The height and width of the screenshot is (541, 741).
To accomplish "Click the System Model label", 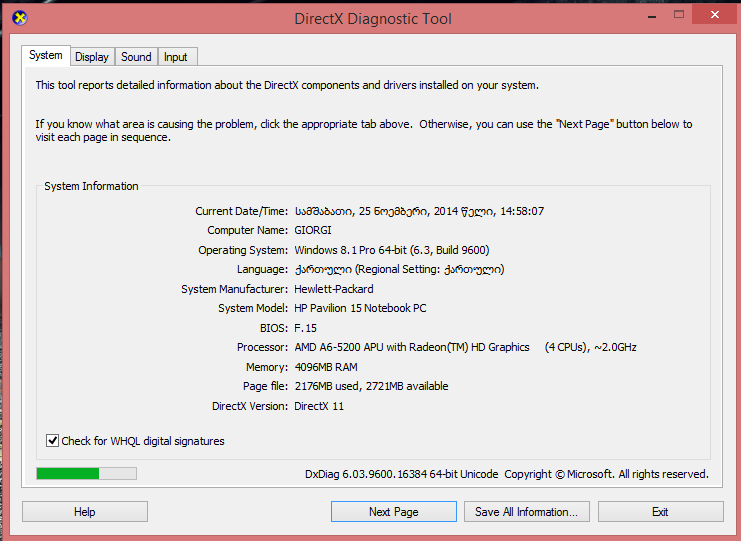I will pos(253,308).
